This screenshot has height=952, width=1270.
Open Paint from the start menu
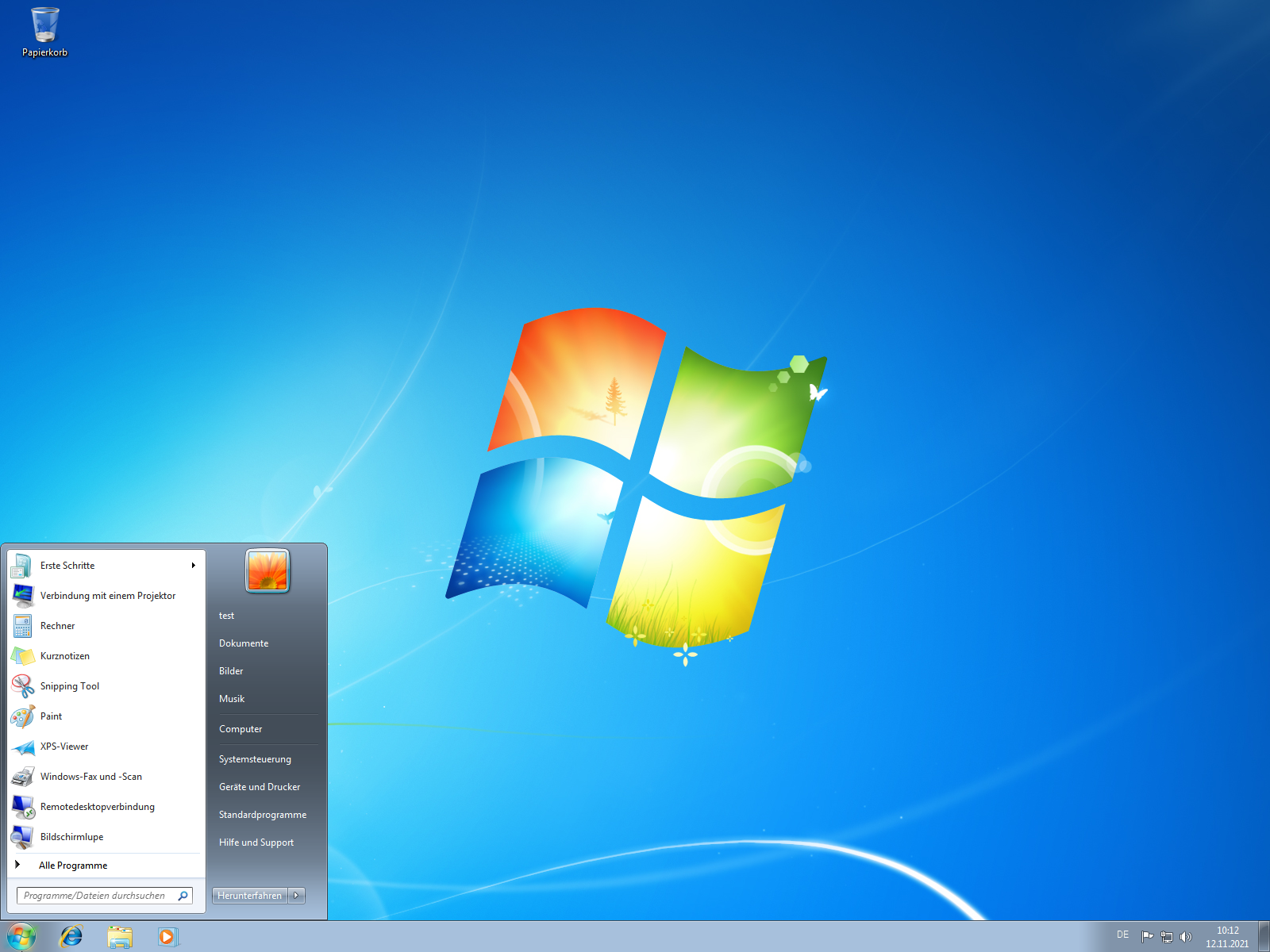106,716
